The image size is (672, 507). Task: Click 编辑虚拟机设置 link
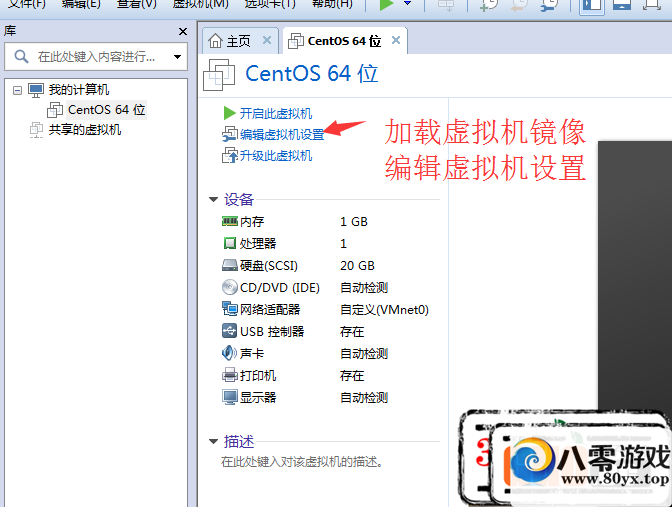click(282, 135)
